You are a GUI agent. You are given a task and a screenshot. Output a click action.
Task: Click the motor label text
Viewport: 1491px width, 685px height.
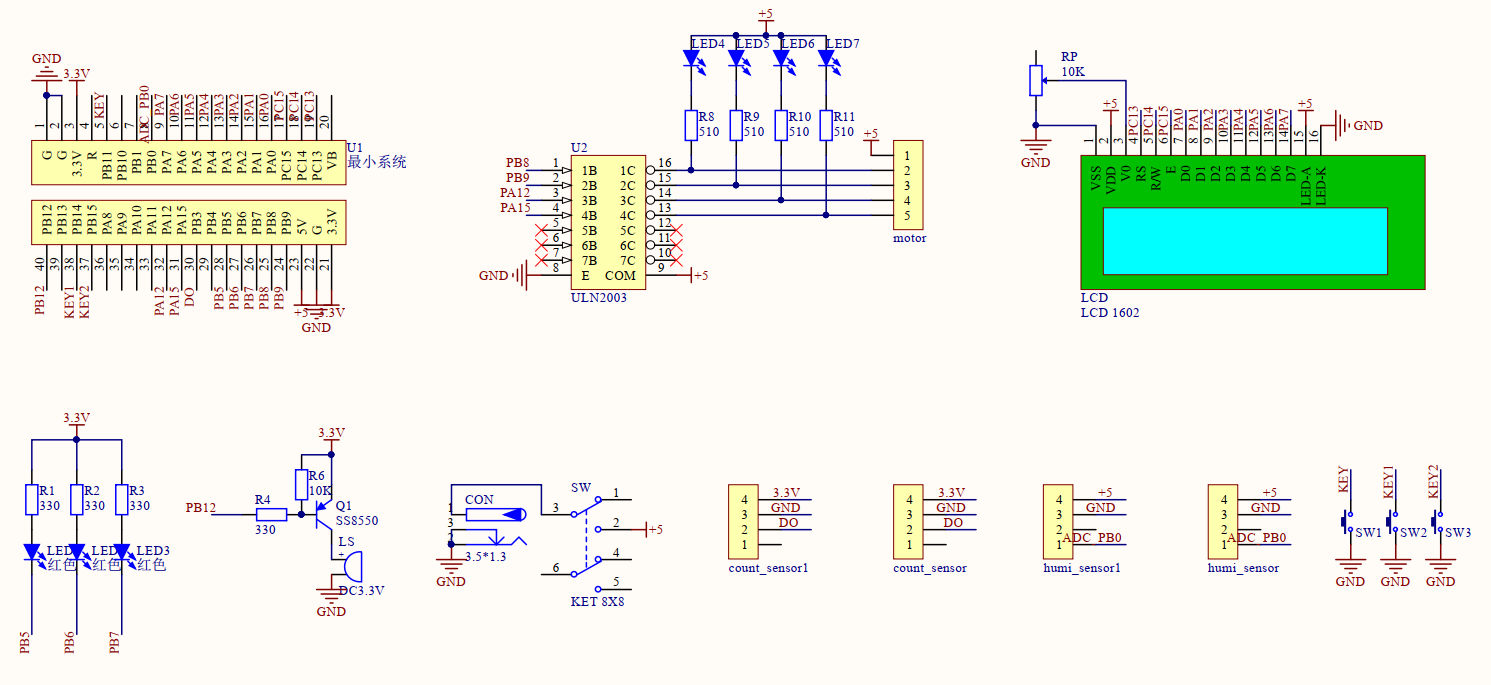click(x=910, y=238)
